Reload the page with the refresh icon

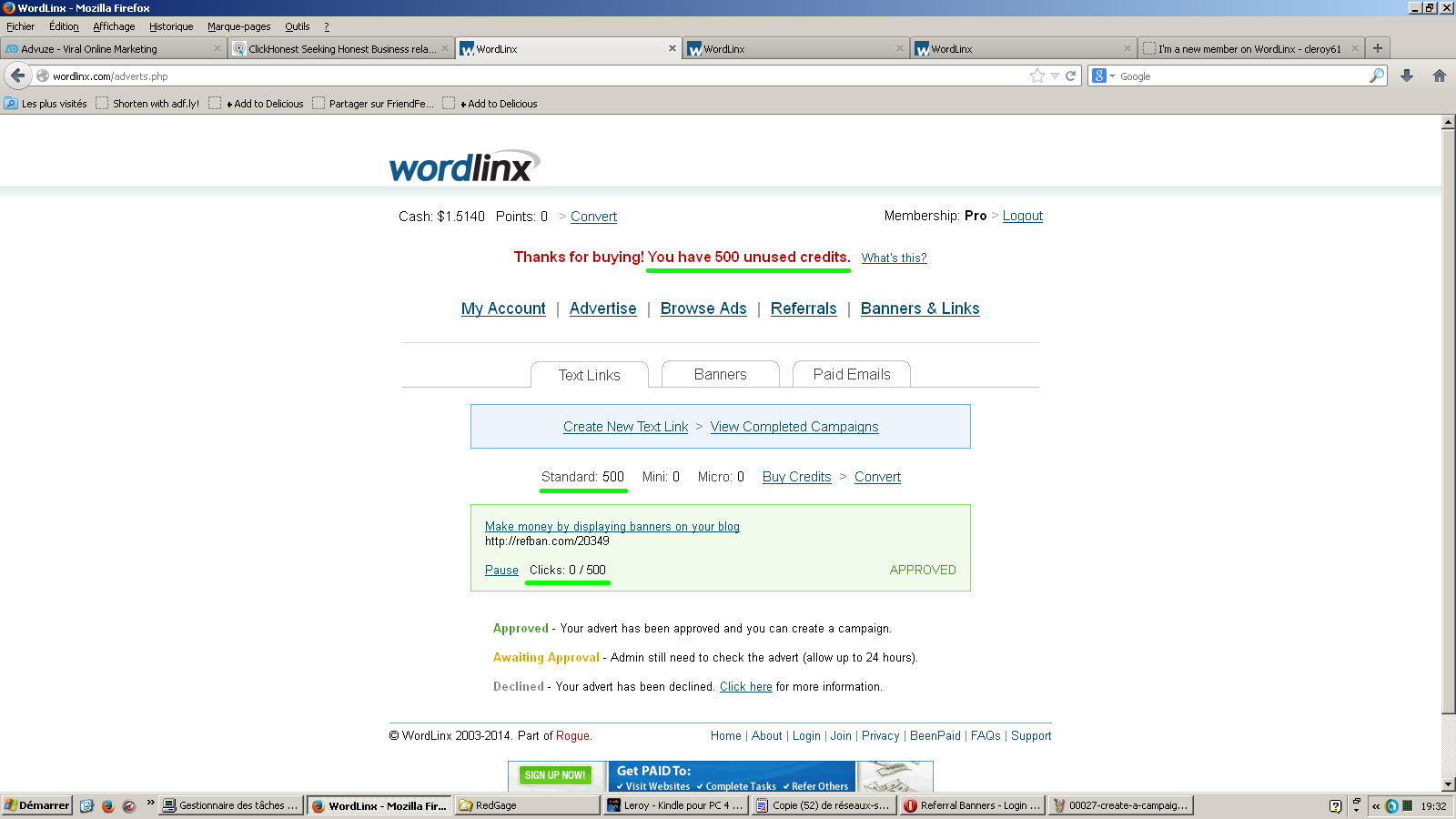coord(1070,76)
